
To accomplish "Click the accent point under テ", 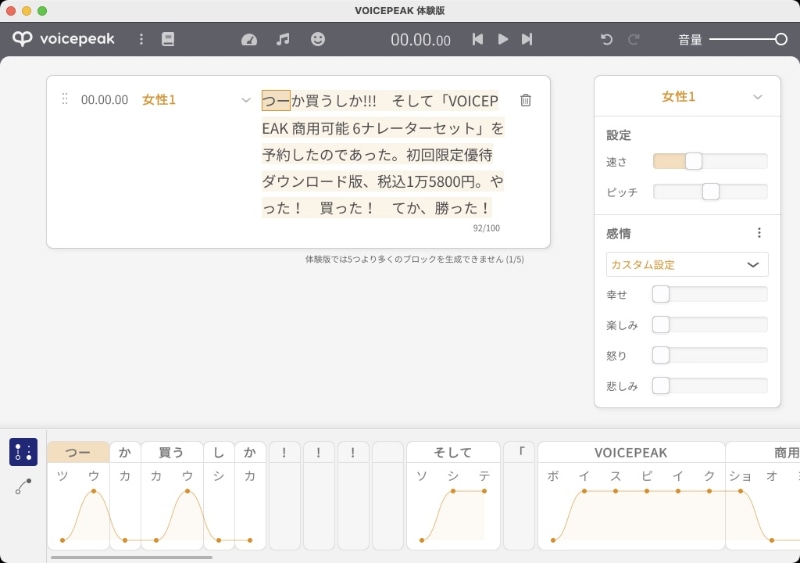I will (x=484, y=491).
